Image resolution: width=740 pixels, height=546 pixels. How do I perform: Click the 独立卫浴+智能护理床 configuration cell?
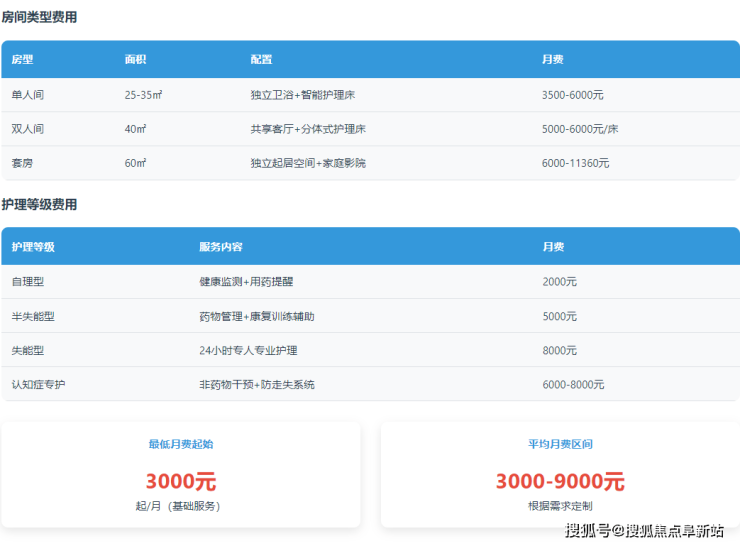coord(303,95)
